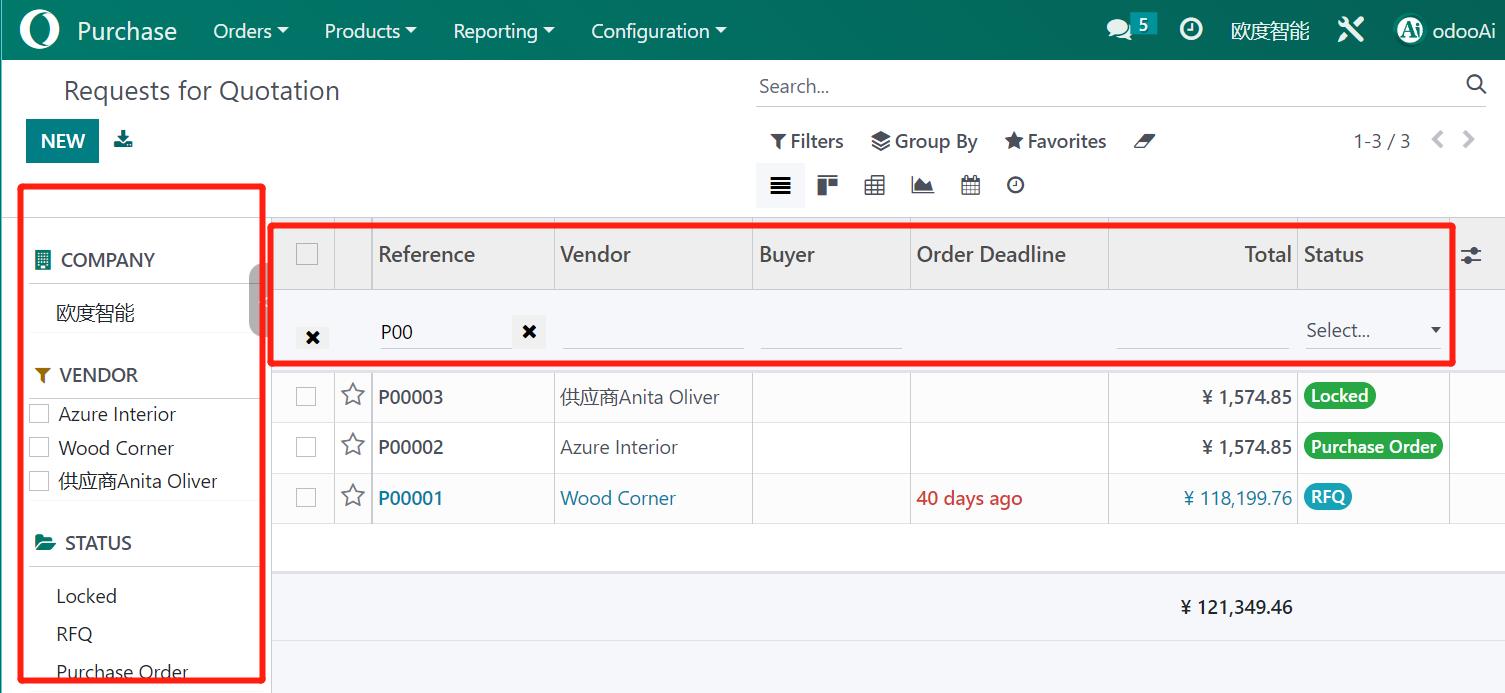This screenshot has height=693, width=1505.
Task: Open the calendar view
Action: click(970, 185)
